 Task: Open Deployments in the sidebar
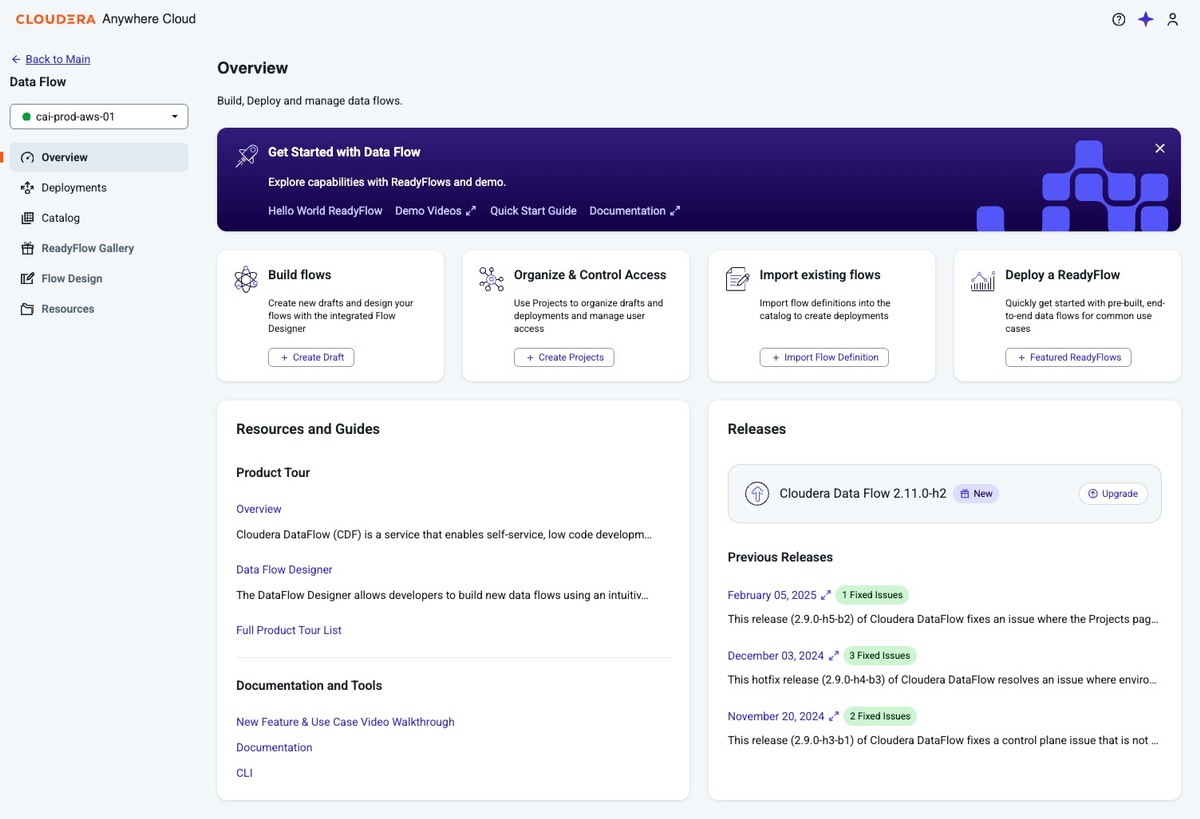click(x=99, y=188)
